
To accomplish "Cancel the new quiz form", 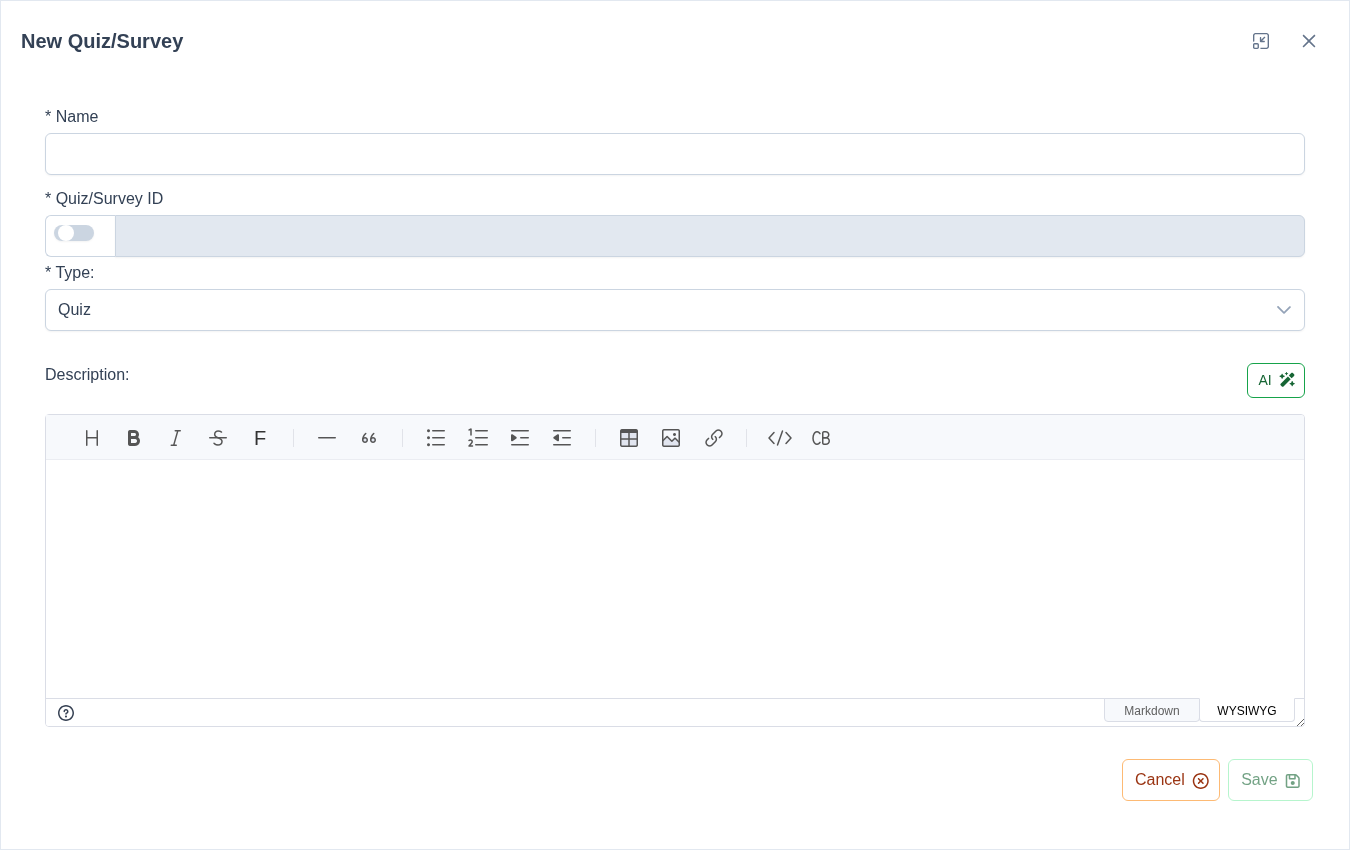I will (1171, 780).
